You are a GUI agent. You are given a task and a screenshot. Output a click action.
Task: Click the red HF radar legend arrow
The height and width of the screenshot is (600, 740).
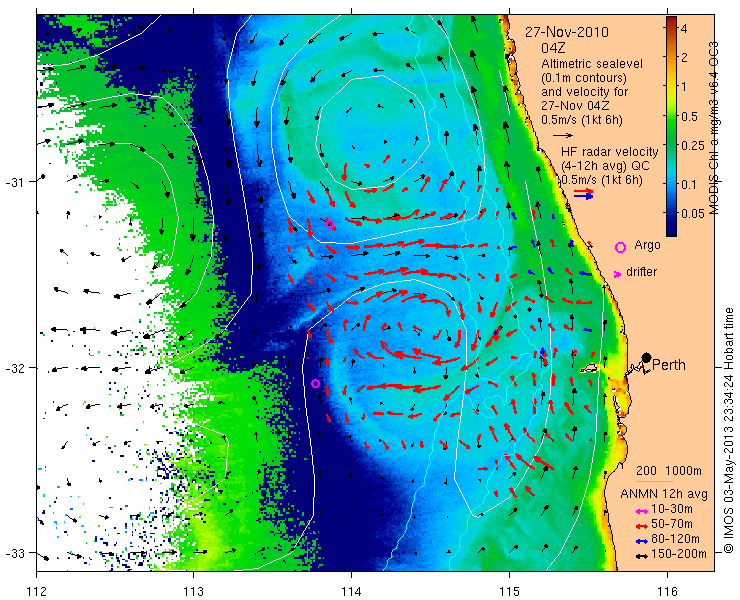point(583,191)
